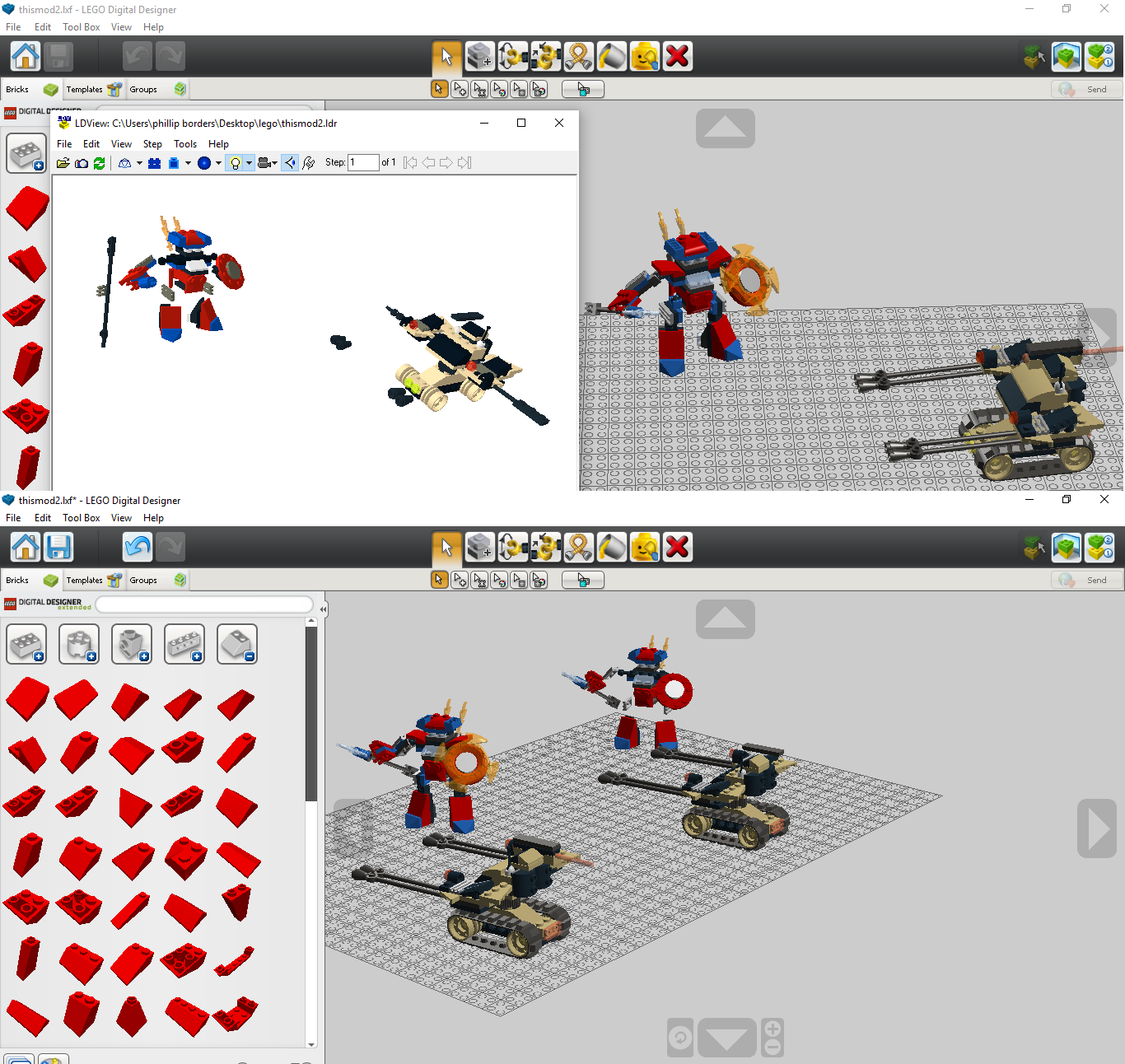Collapse brick palette panel in bottom window
Image resolution: width=1125 pixels, height=1064 pixels.
tap(323, 609)
